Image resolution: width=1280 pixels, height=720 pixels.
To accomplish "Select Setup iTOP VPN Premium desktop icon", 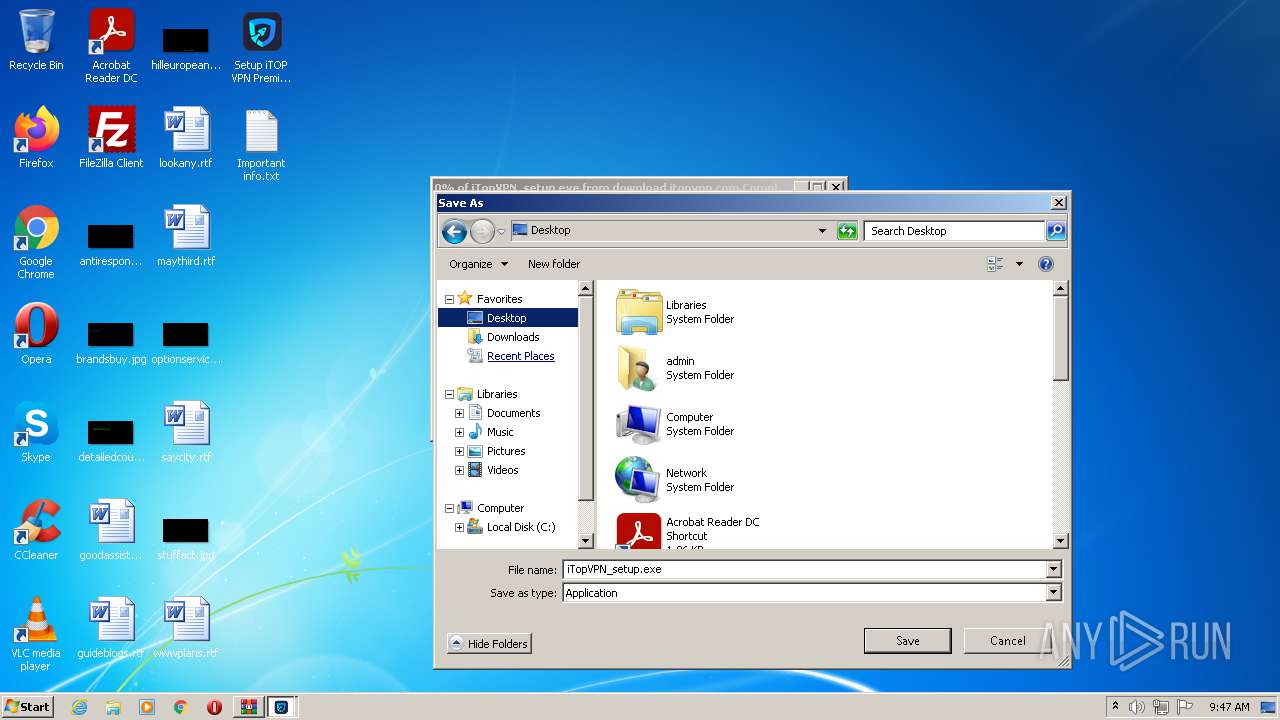I will pos(261,47).
